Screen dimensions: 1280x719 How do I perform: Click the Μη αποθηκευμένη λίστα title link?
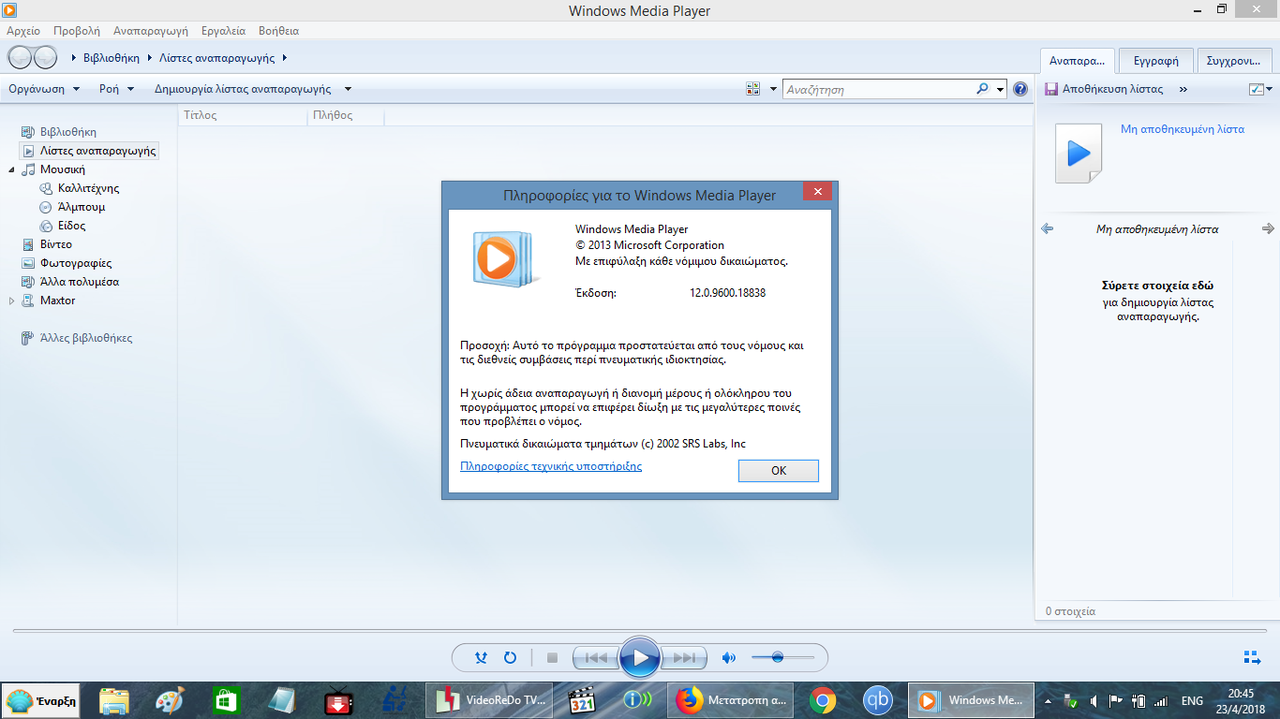click(1182, 129)
